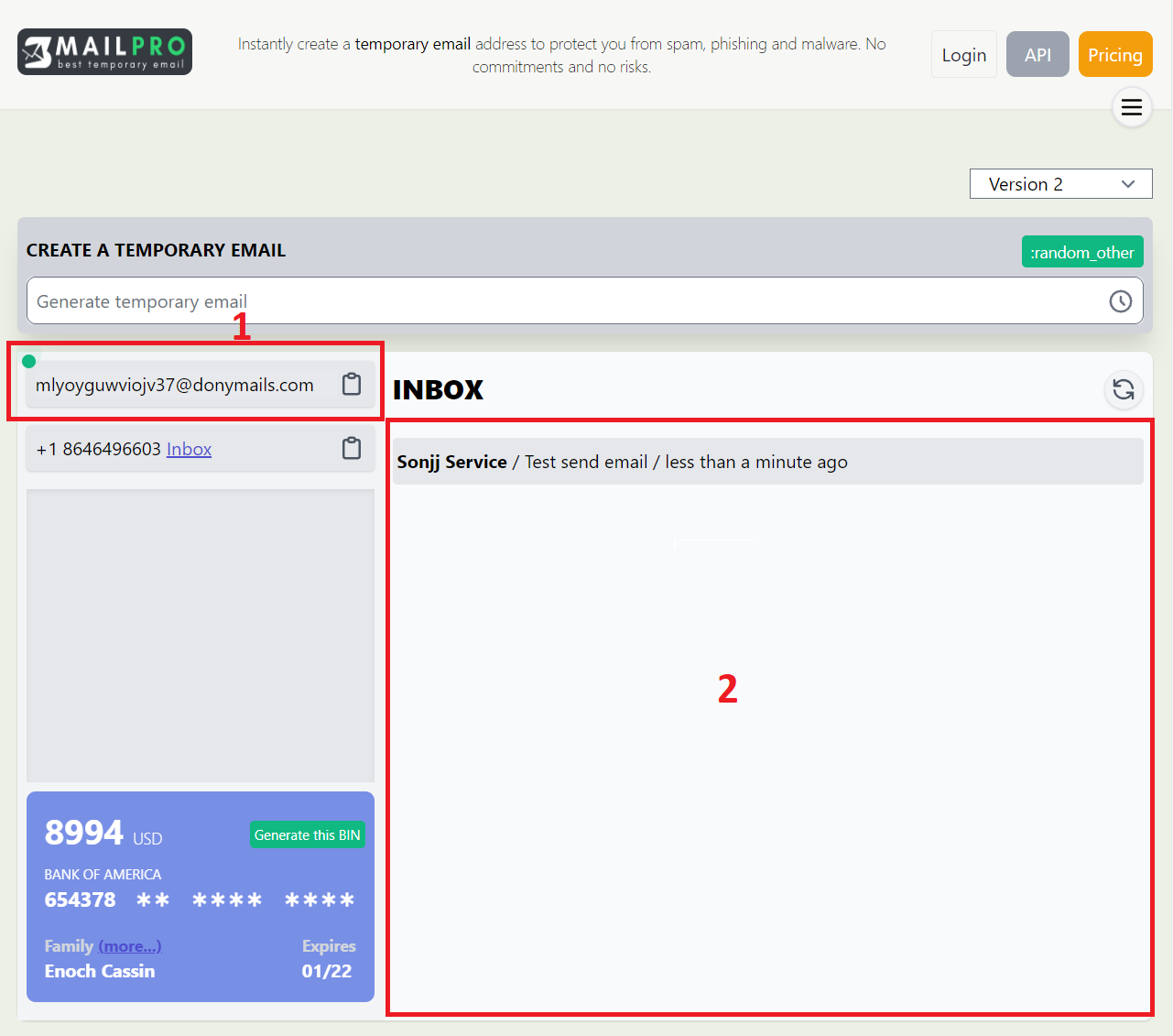Click the virtual Bank of America card

201,896
